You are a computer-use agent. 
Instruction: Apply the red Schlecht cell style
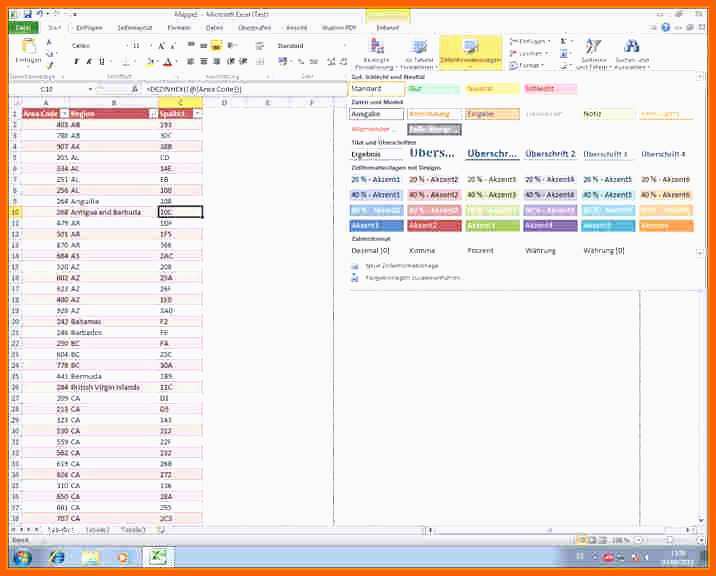click(550, 89)
